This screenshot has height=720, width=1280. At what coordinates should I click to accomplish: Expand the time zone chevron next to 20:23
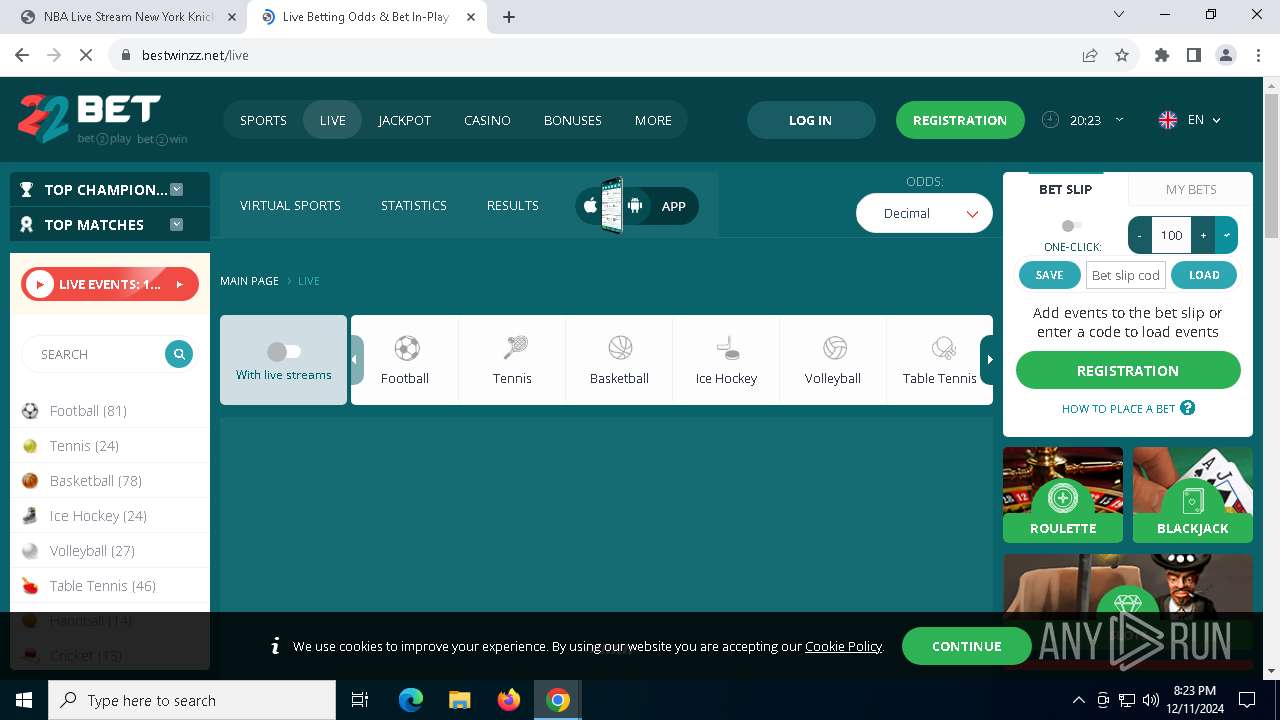pos(1119,120)
